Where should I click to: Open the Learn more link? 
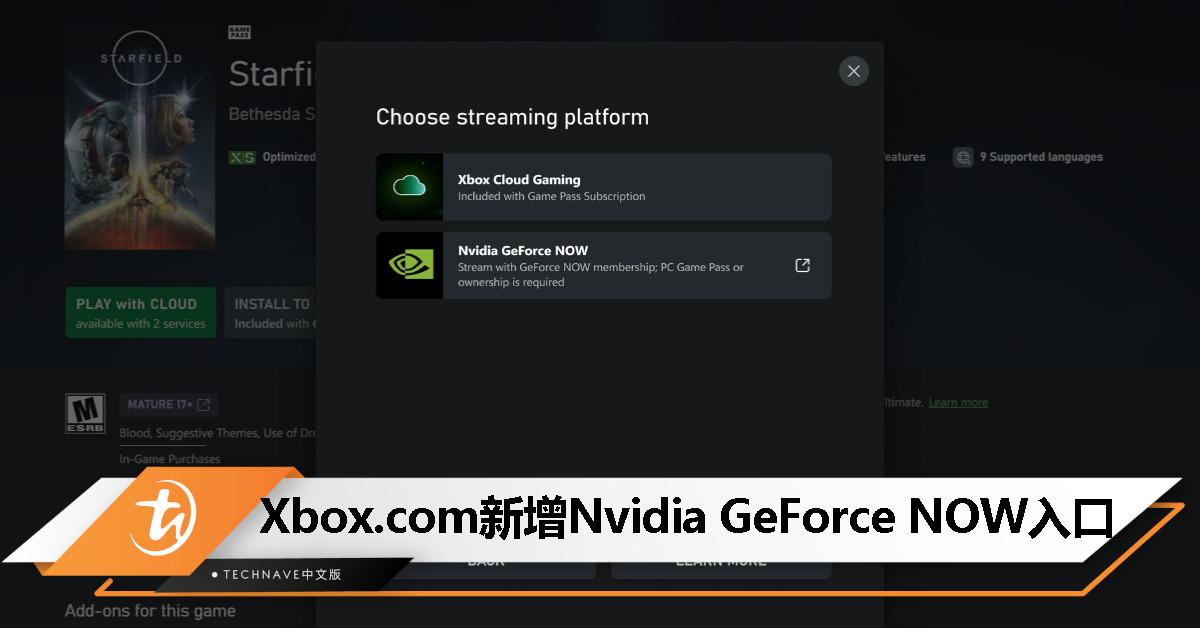coord(958,402)
